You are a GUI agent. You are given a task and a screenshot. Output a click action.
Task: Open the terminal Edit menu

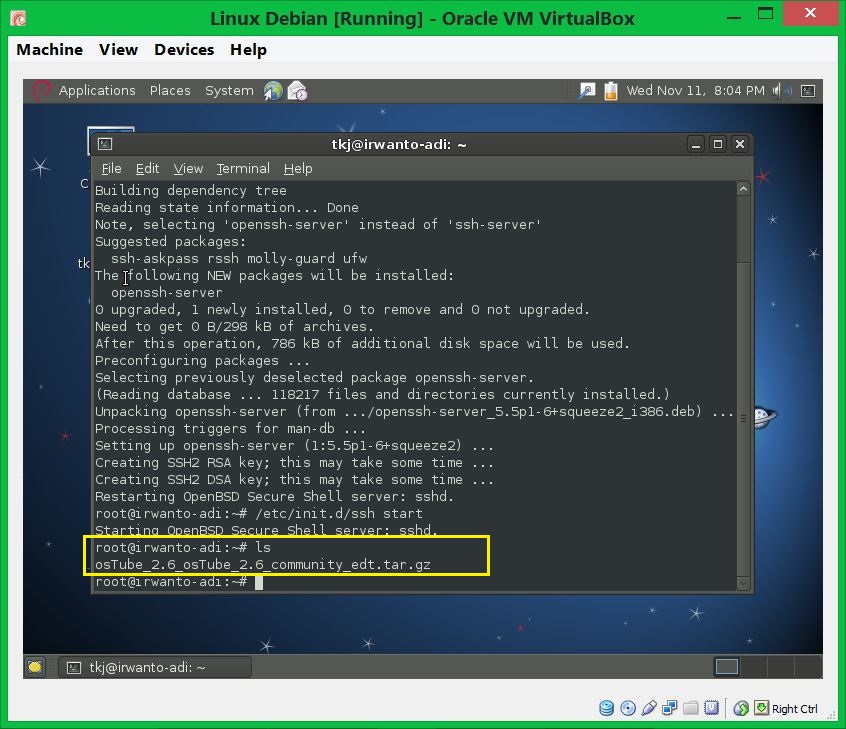coord(147,169)
